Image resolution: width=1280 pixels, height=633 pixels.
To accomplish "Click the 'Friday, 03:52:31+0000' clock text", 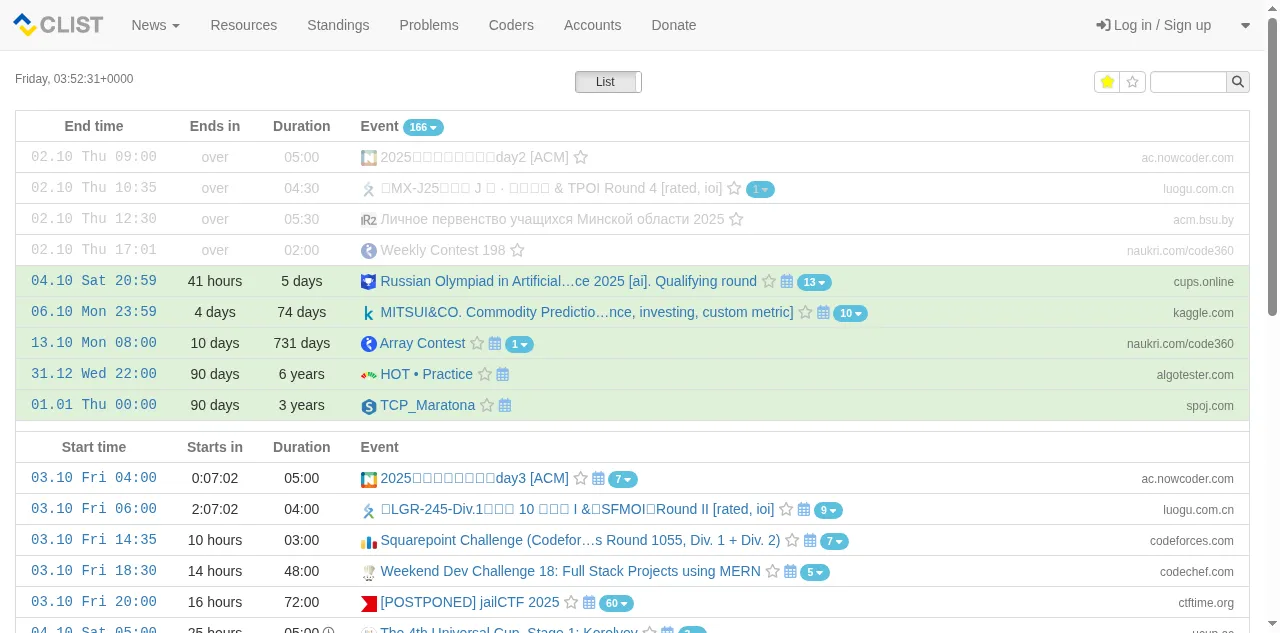I will (74, 79).
